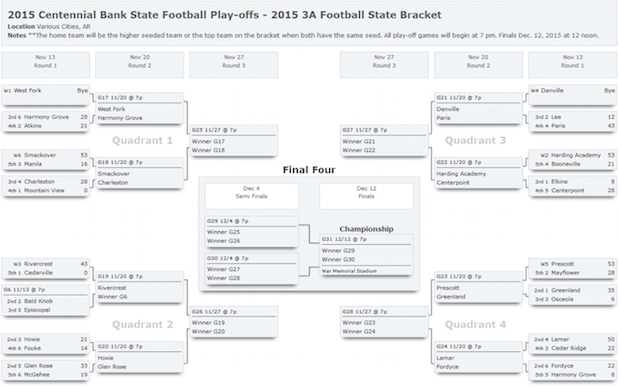The width and height of the screenshot is (620, 387).
Task: Select the Rivercrest vs Cedarville result box
Action: pyautogui.click(x=45, y=268)
